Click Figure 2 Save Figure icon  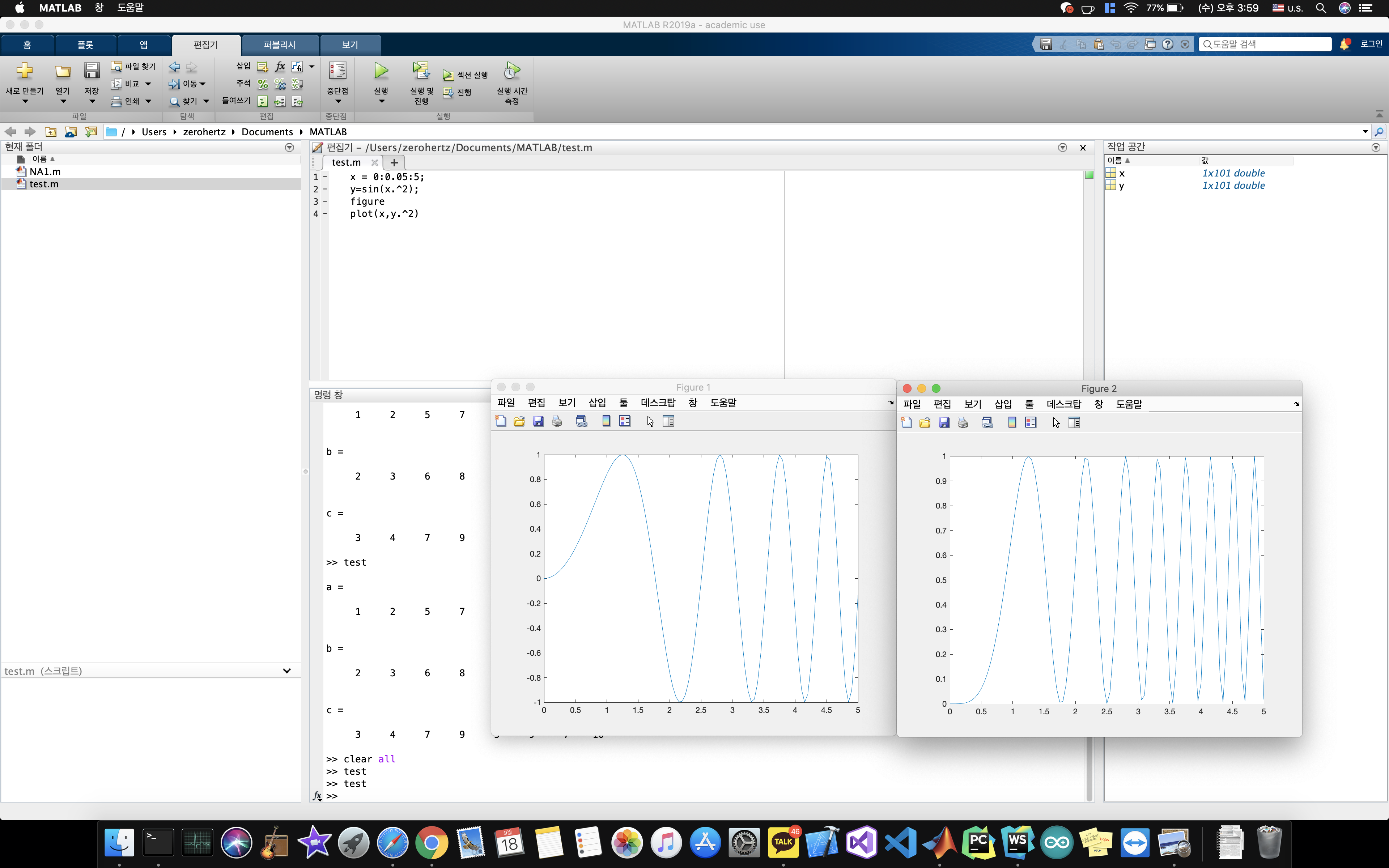[944, 423]
